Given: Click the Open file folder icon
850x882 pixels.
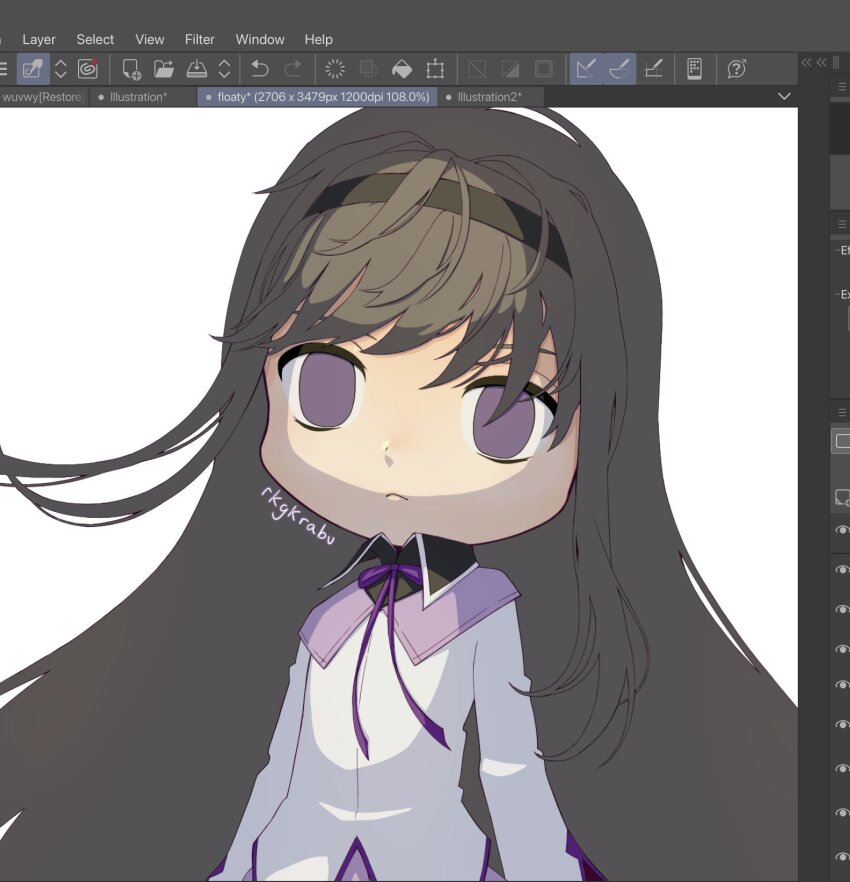Looking at the screenshot, I should [164, 69].
